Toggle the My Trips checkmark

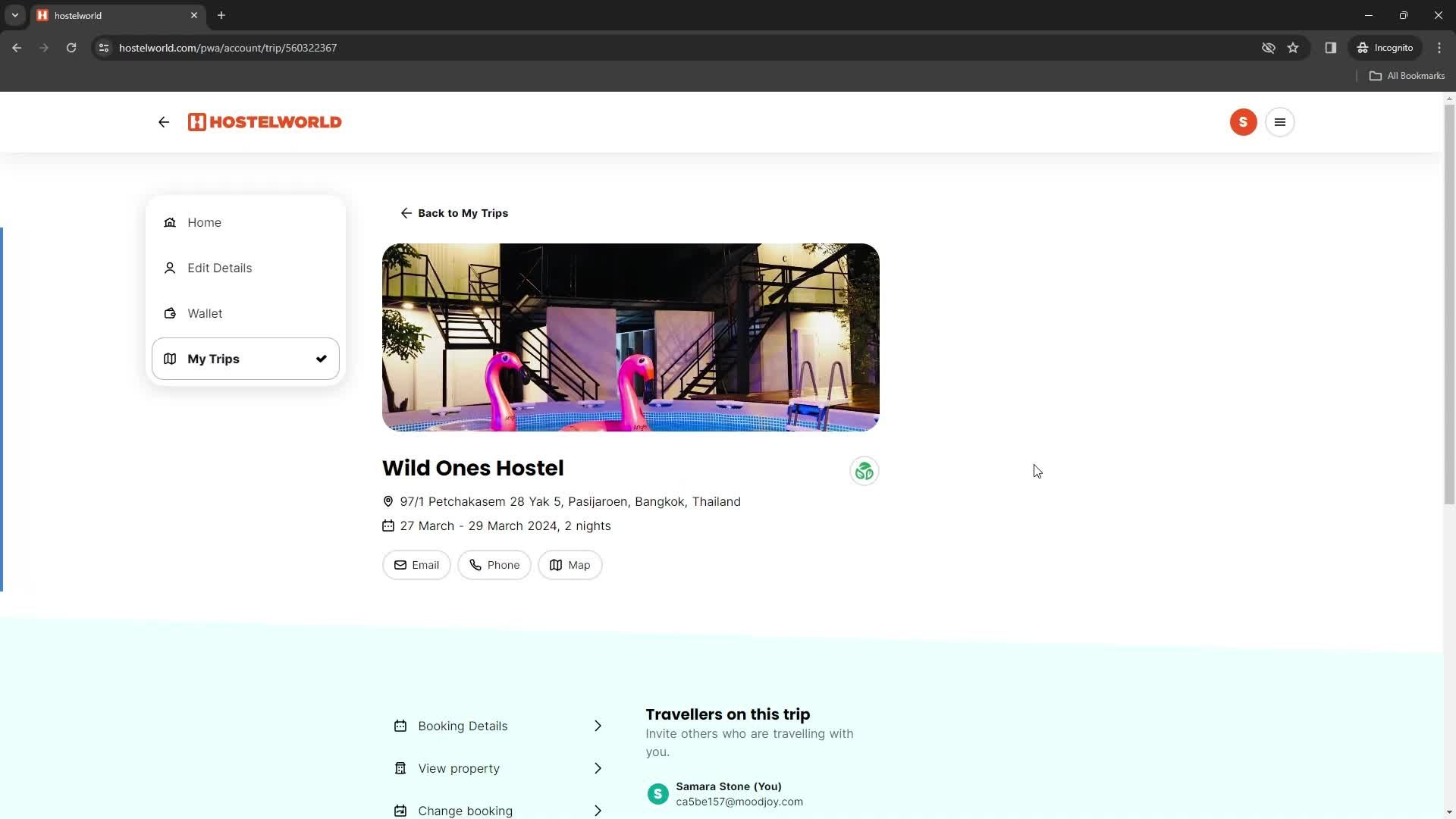click(321, 359)
